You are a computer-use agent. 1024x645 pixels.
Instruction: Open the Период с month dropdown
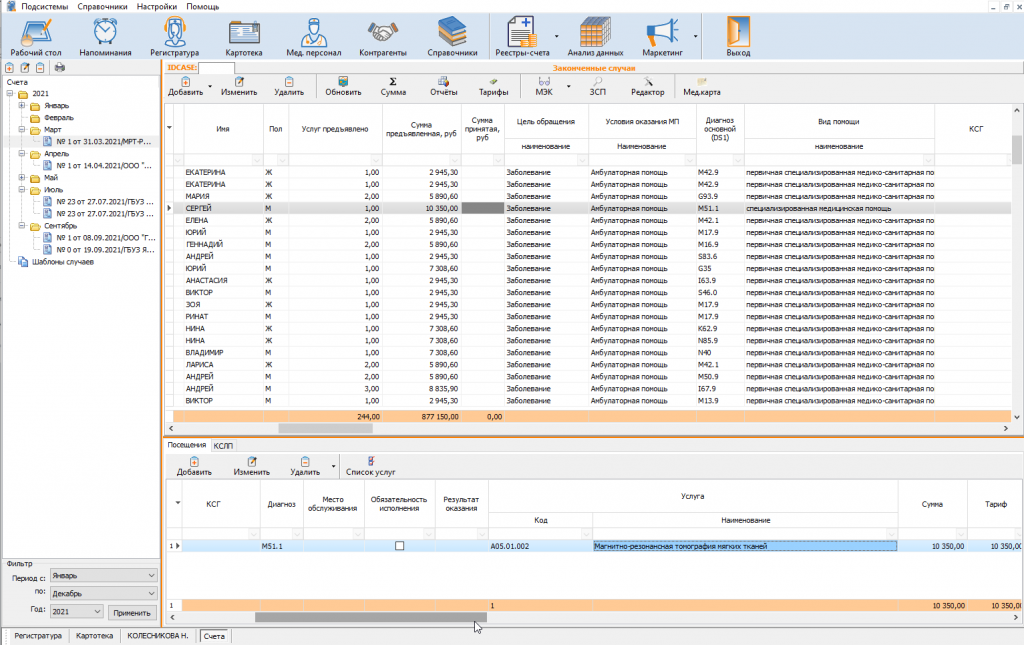pyautogui.click(x=151, y=576)
